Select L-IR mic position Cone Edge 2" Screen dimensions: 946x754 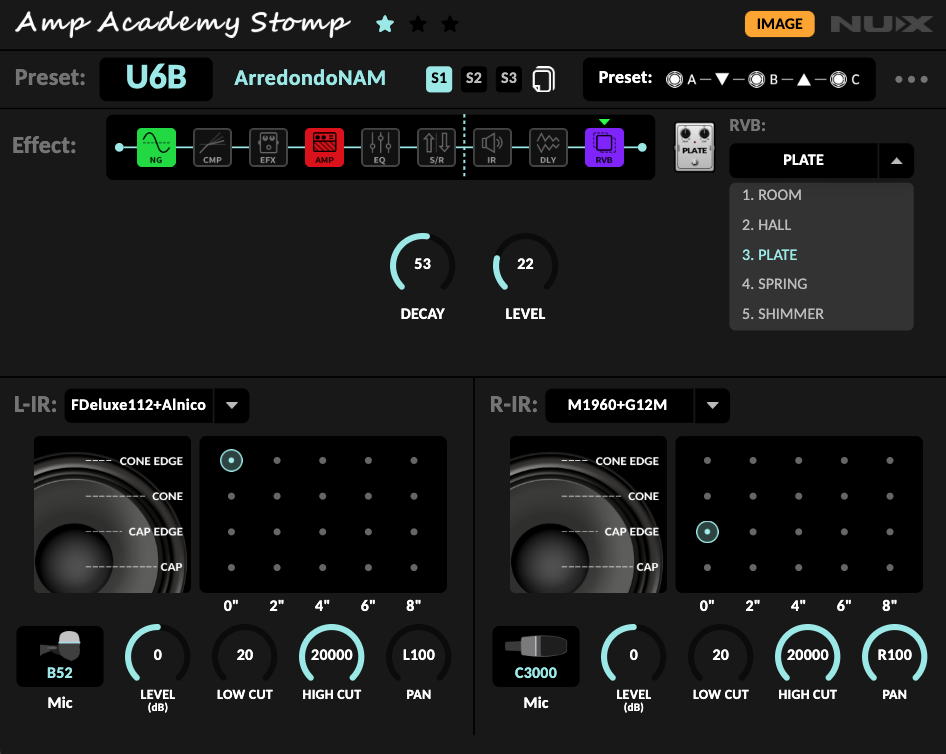(x=277, y=461)
